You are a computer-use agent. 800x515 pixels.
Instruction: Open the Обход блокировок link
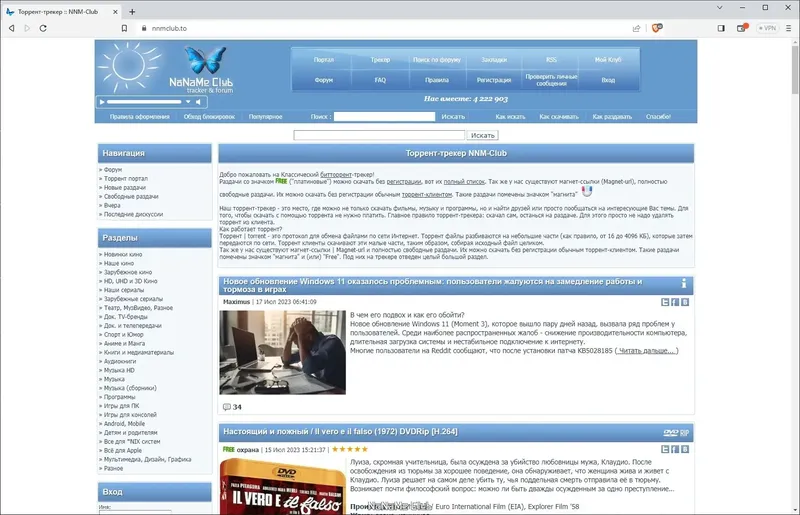pyautogui.click(x=209, y=116)
